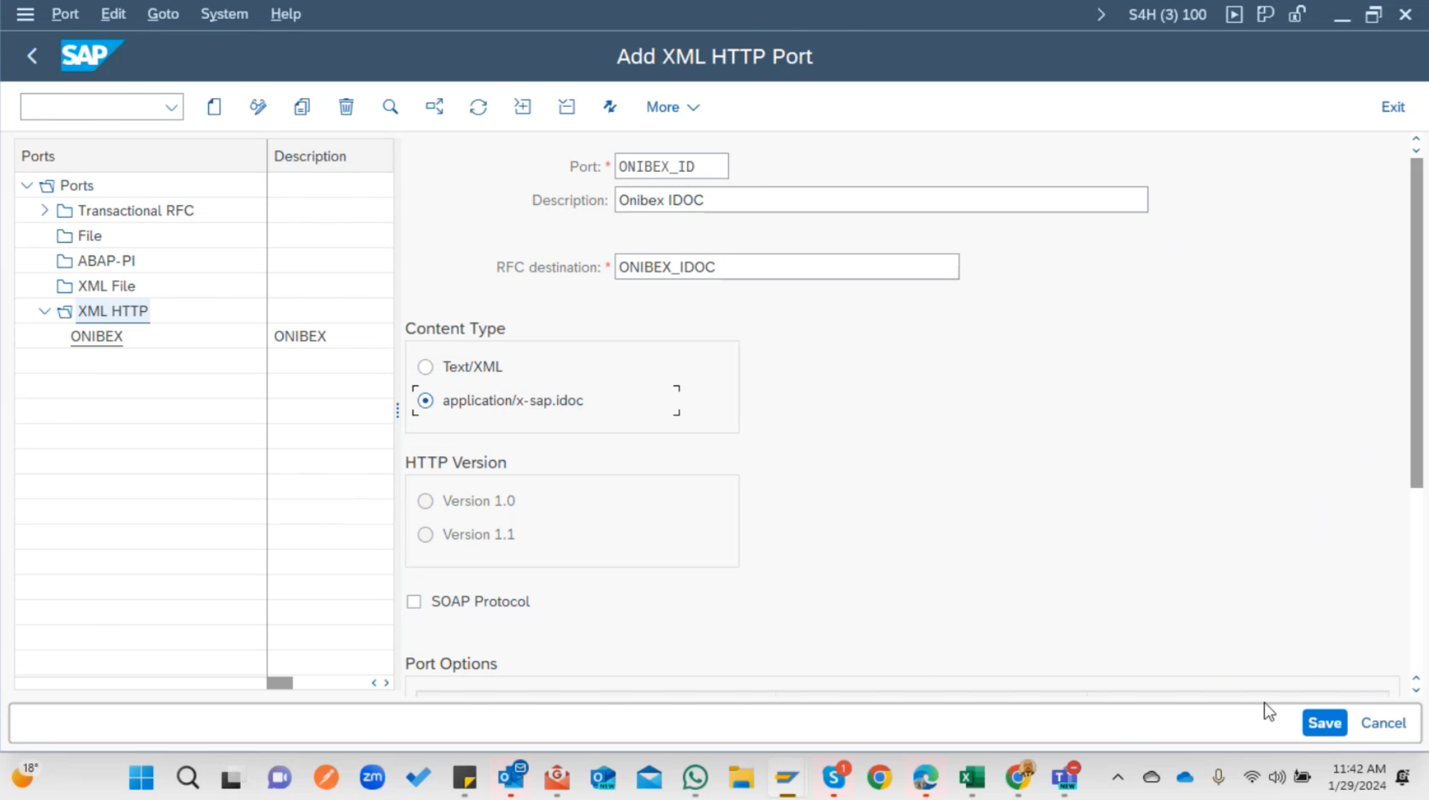
Task: Open Windows Start button on taskbar
Action: pyautogui.click(x=141, y=778)
